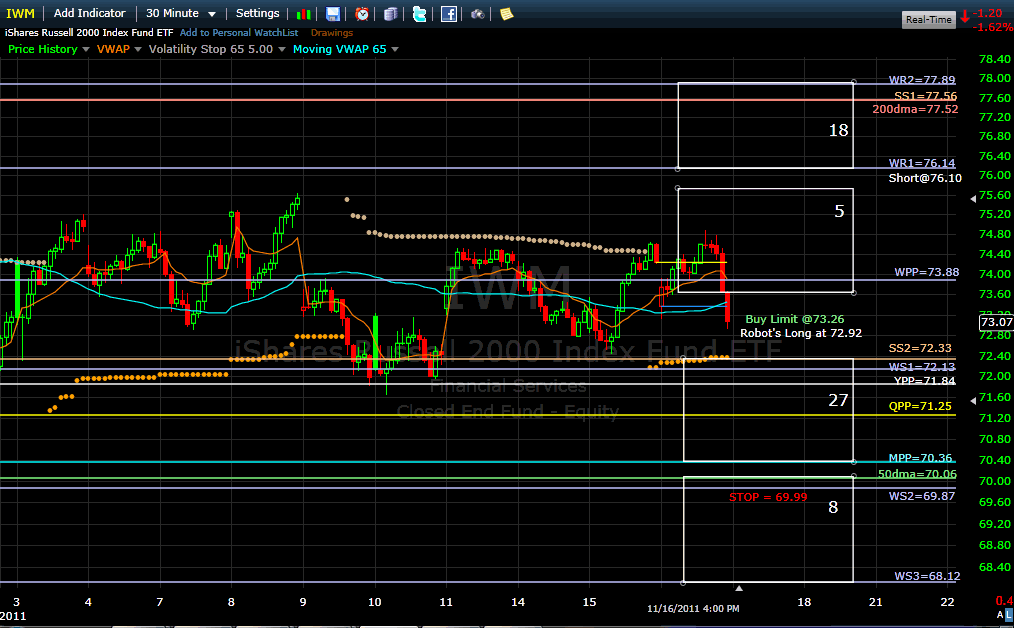Screen dimensions: 1014x628
Task: Expand the Moving VWAP 65 indicator menu
Action: coord(394,49)
